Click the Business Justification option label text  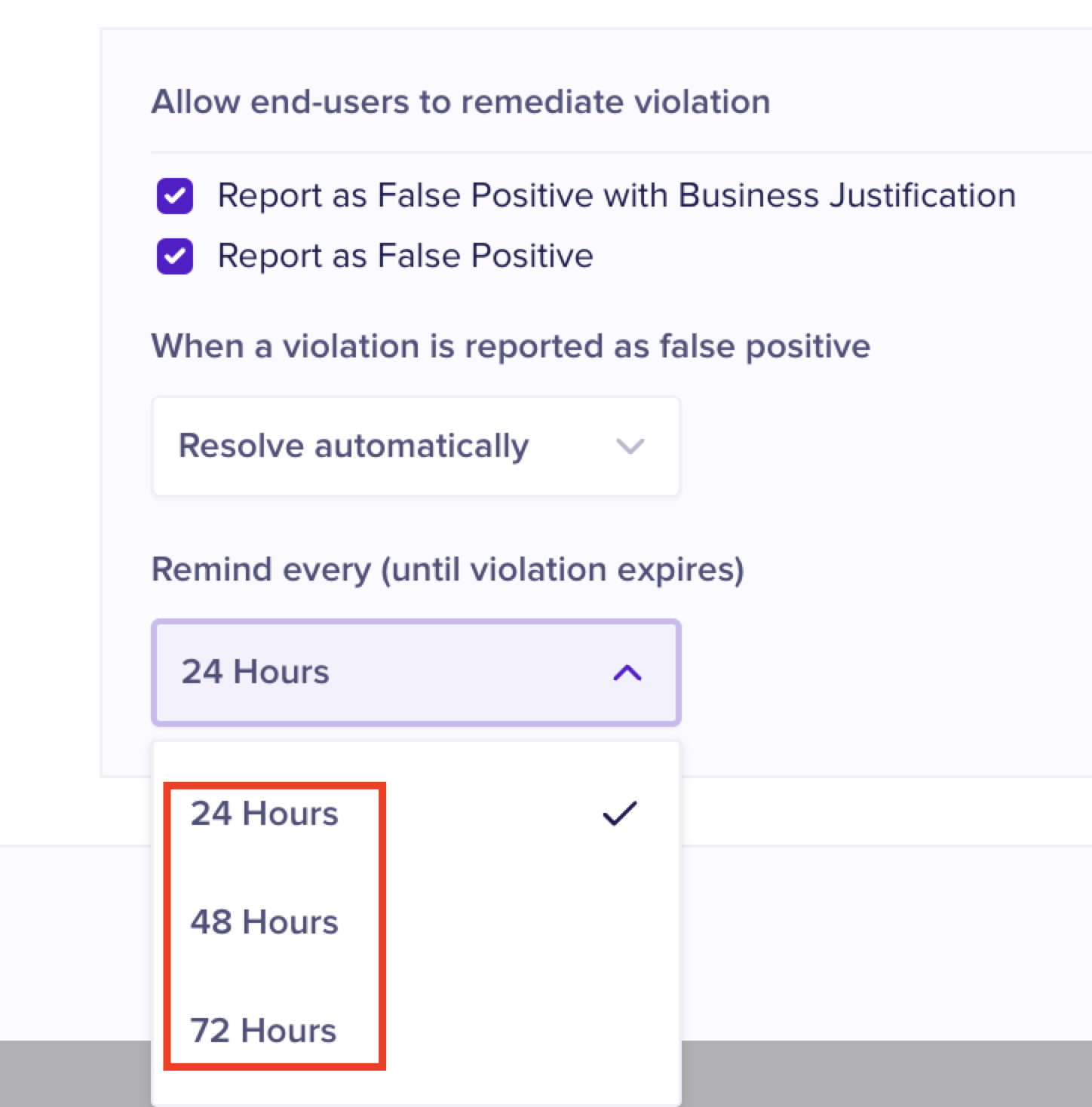[615, 196]
